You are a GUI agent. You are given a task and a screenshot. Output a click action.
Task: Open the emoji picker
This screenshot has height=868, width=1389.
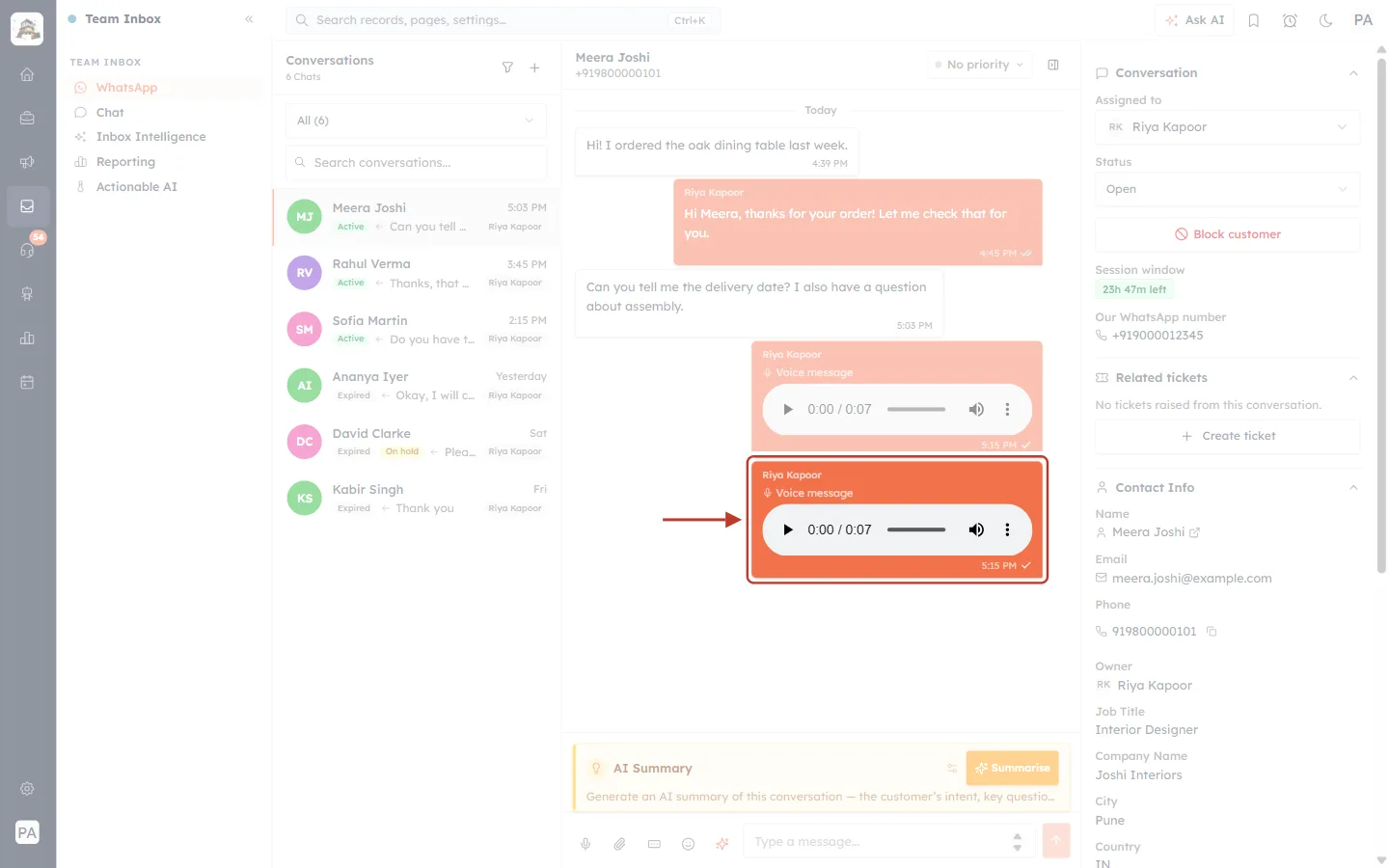point(688,844)
